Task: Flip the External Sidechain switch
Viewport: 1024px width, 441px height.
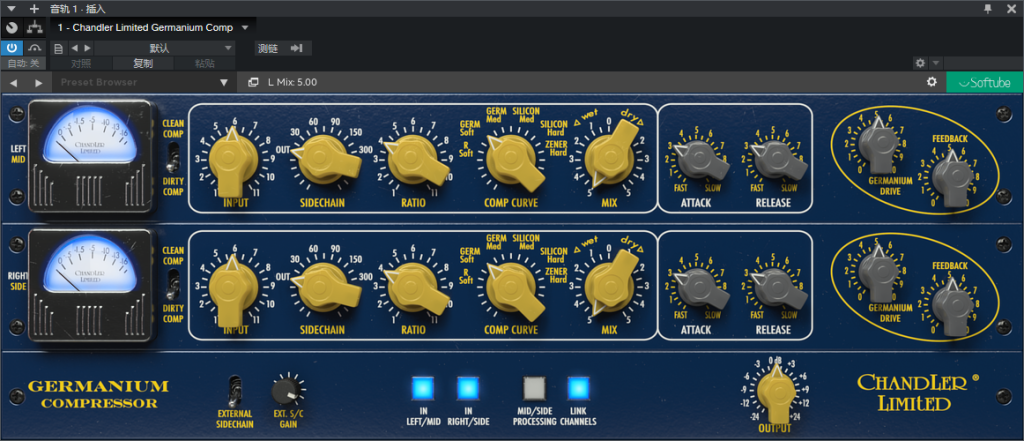Action: coord(234,391)
